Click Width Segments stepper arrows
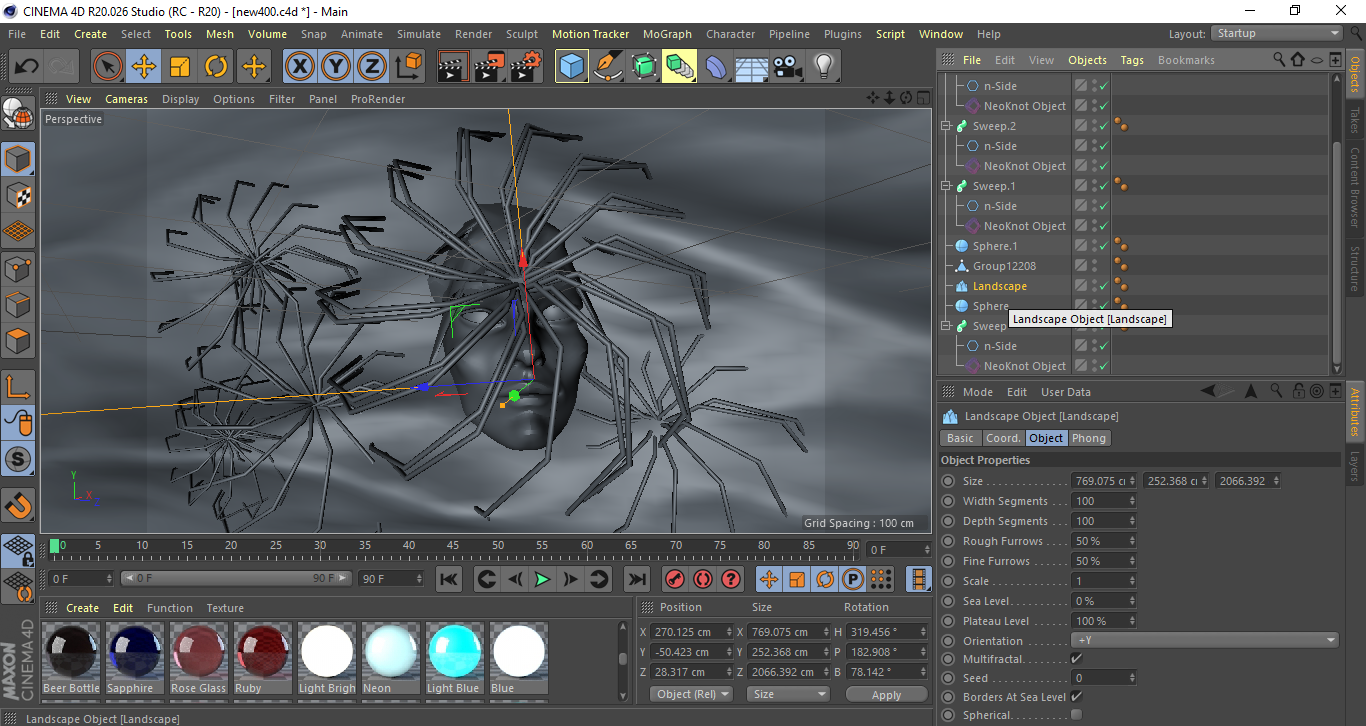This screenshot has height=726, width=1366. (1132, 501)
